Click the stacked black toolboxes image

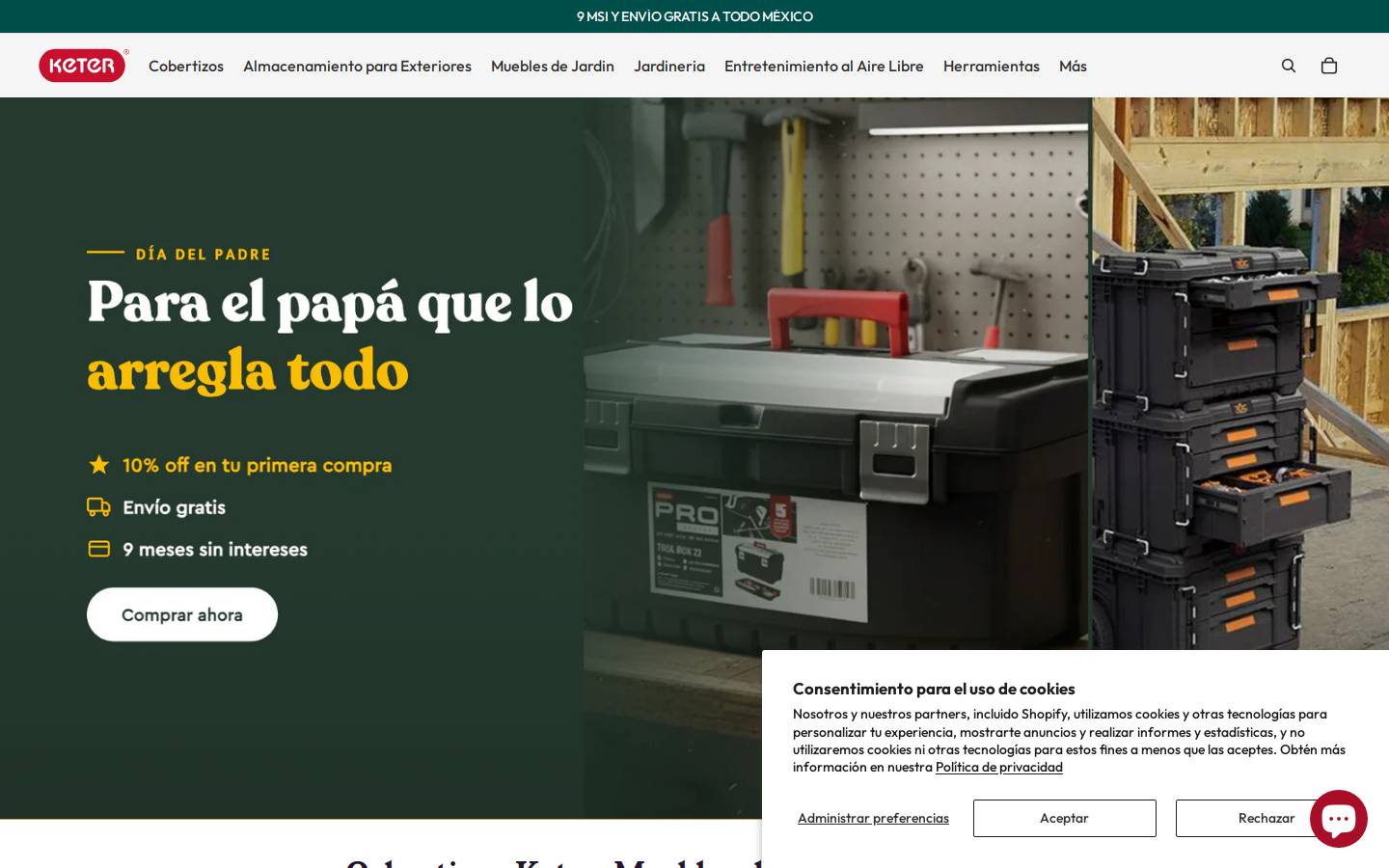pos(1240,373)
